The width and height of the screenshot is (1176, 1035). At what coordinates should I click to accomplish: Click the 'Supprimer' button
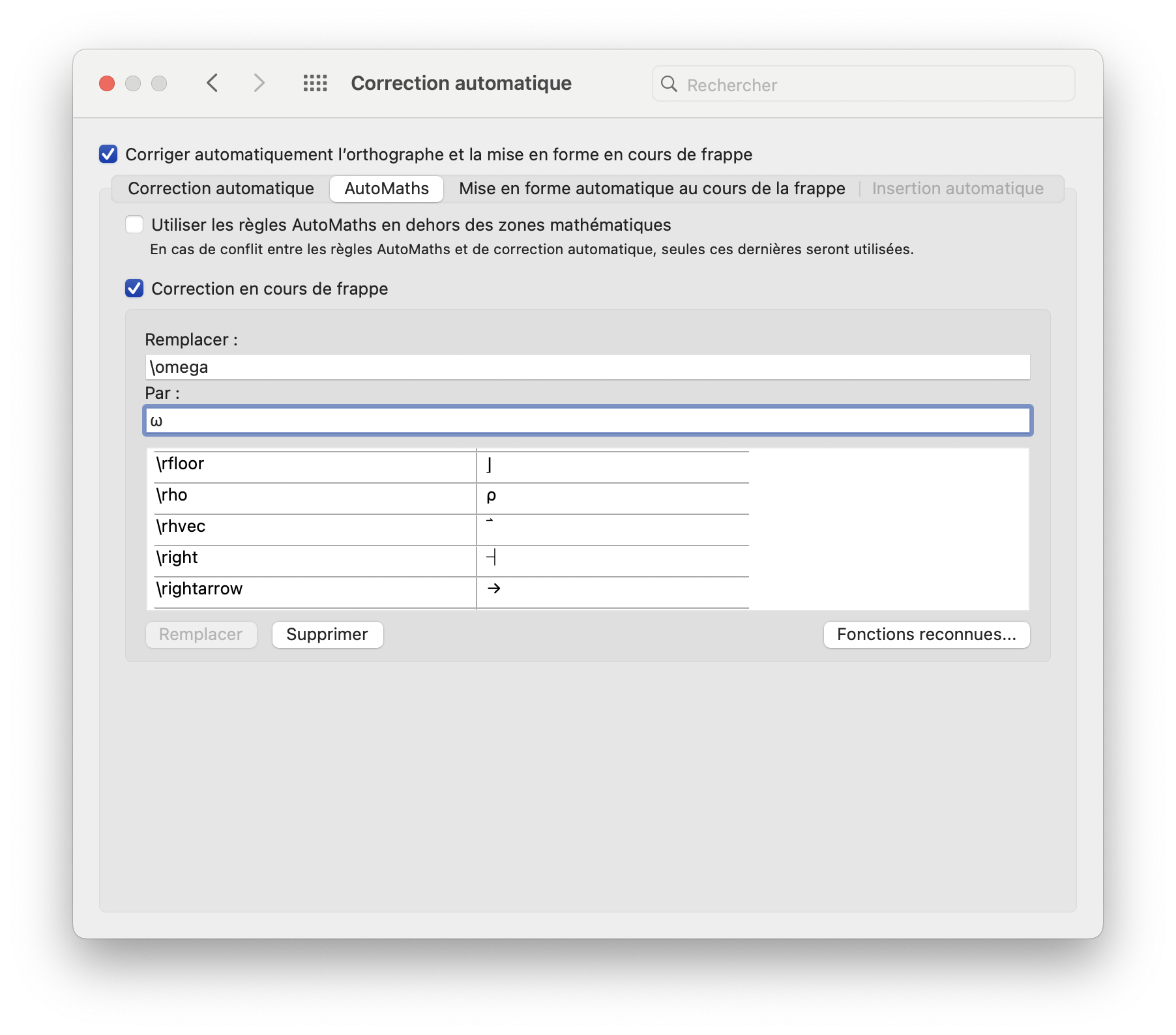(x=327, y=634)
